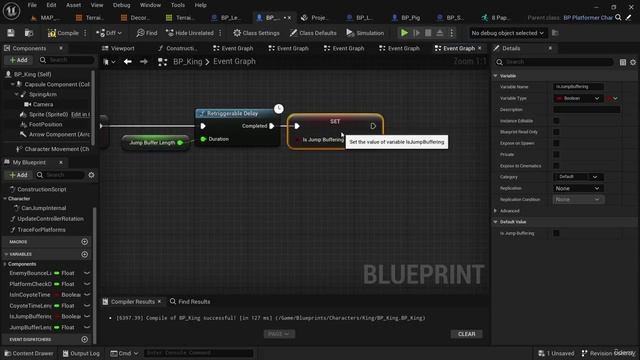Viewport: 640px width, 360px height.
Task: Open My Blueprint settings gear
Action: pyautogui.click(x=91, y=175)
